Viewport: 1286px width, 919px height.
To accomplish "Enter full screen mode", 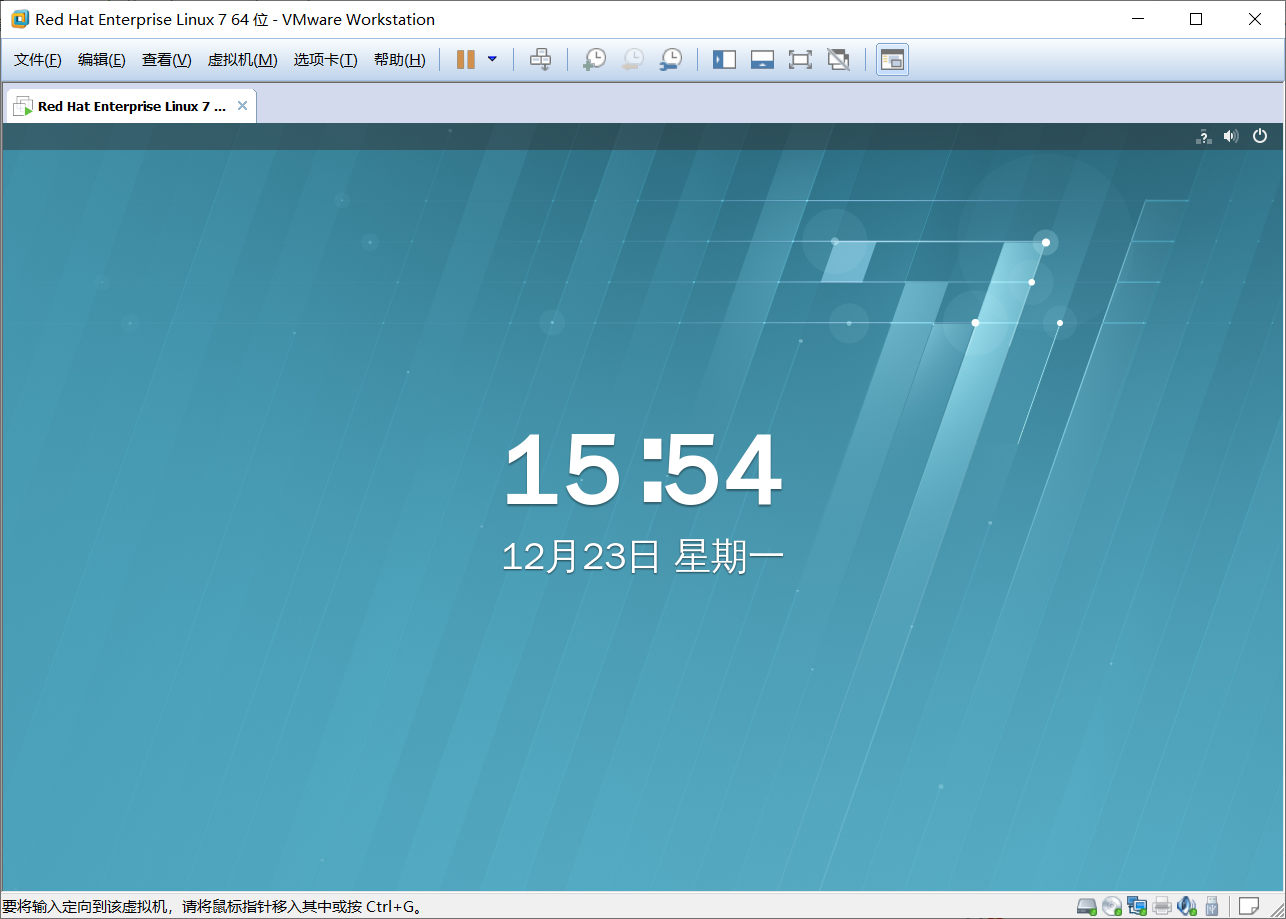I will tap(800, 59).
